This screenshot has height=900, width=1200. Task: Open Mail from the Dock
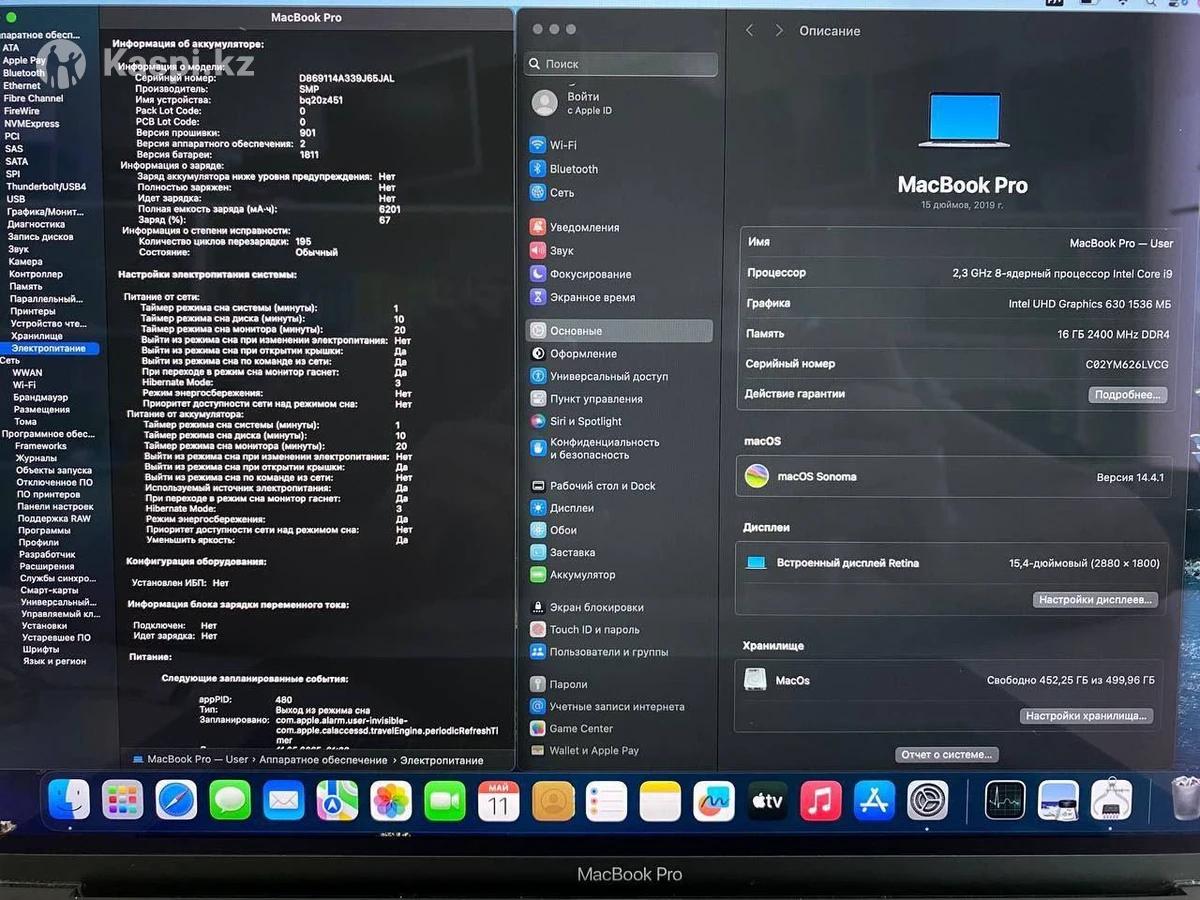pyautogui.click(x=284, y=800)
